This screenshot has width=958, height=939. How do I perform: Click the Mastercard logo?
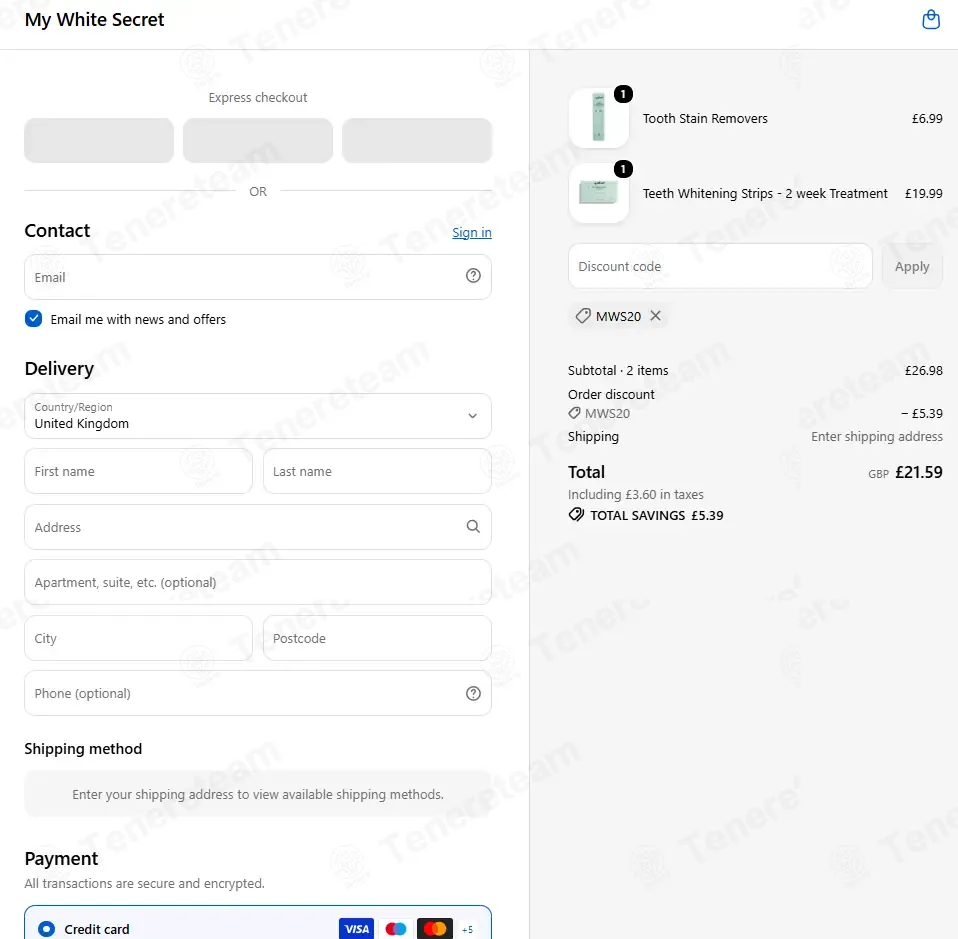coord(435,929)
